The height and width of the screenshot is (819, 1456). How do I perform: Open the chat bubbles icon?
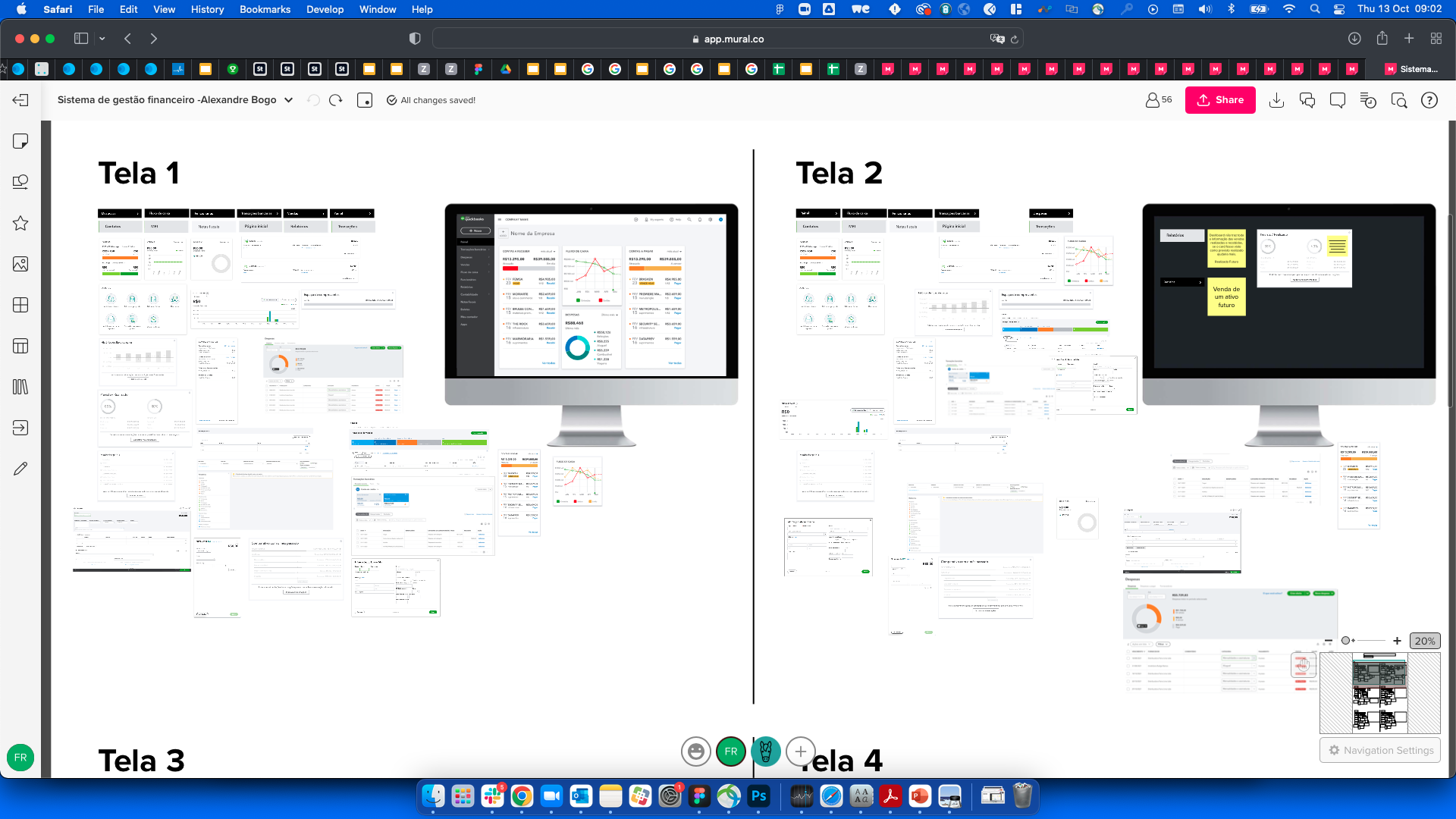(x=1307, y=100)
